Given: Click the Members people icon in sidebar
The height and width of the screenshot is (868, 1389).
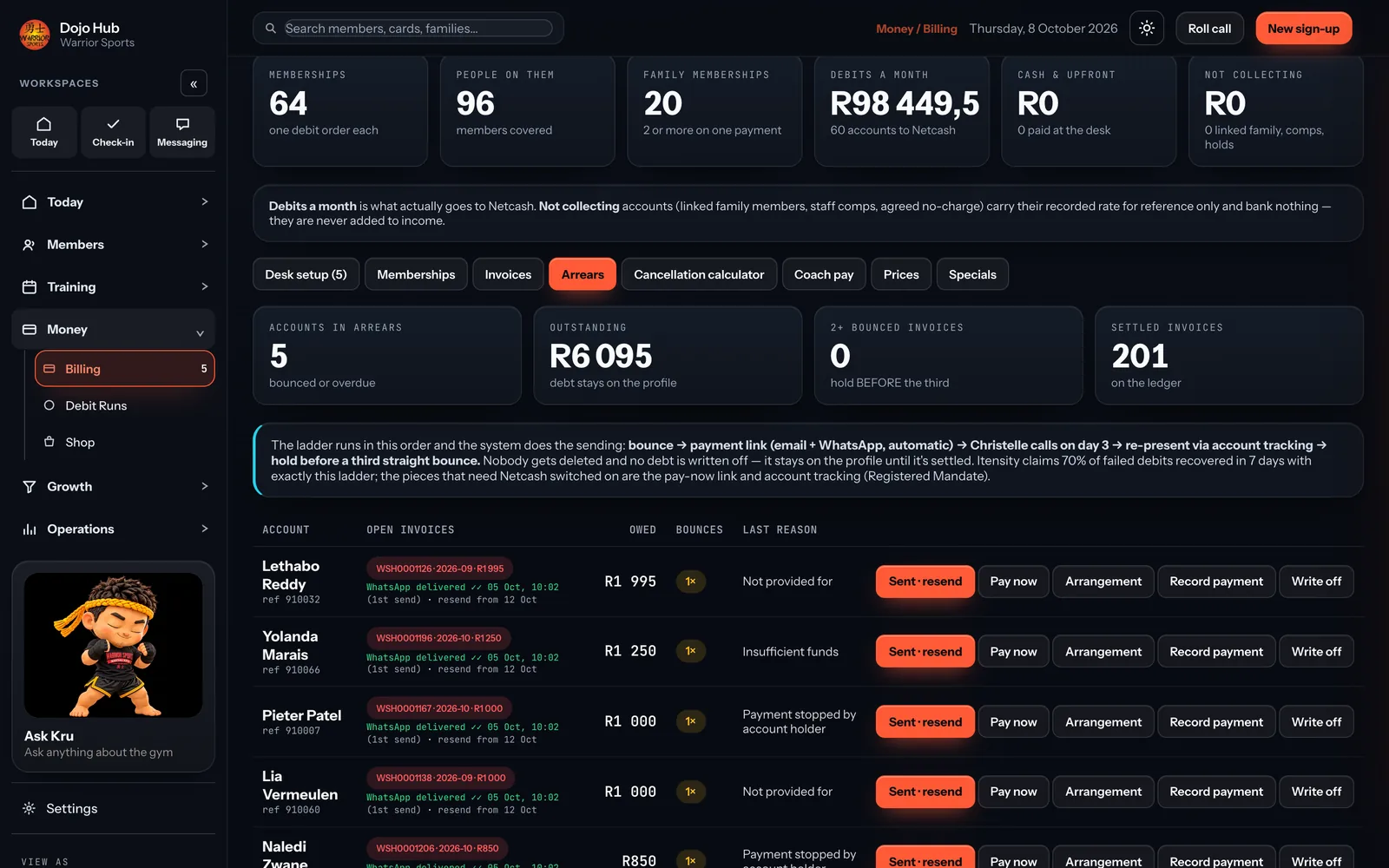Looking at the screenshot, I should 30,245.
